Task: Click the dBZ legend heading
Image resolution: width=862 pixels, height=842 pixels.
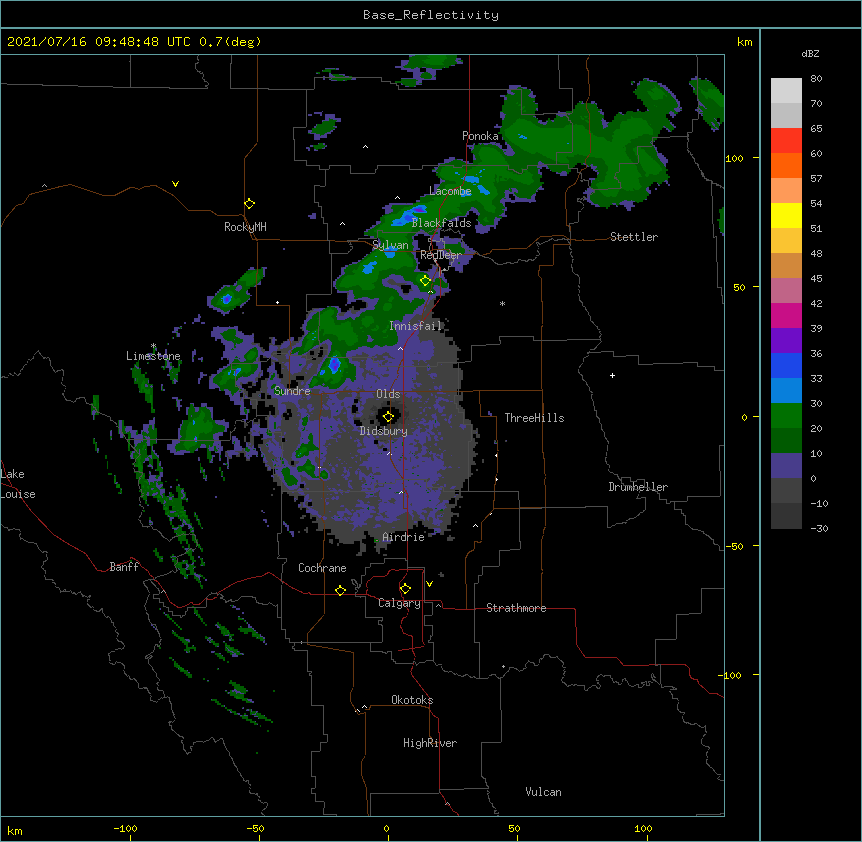Action: (810, 53)
